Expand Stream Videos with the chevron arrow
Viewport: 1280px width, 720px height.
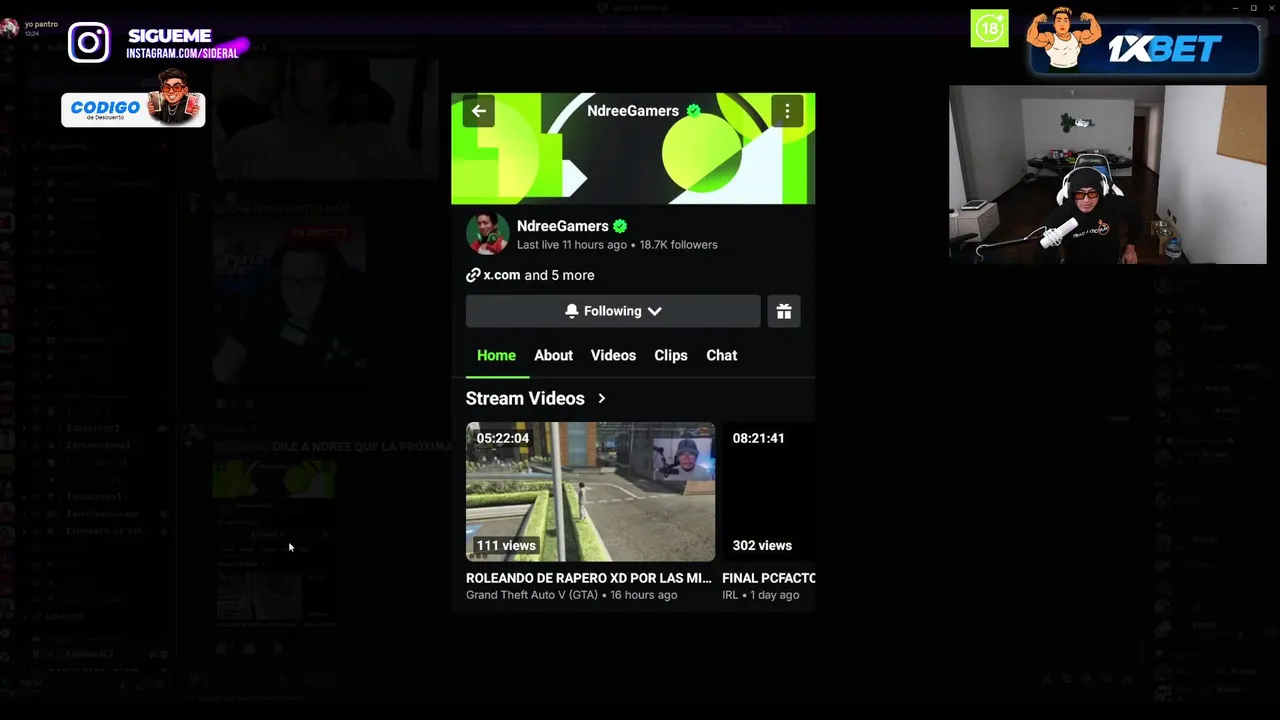tap(602, 398)
